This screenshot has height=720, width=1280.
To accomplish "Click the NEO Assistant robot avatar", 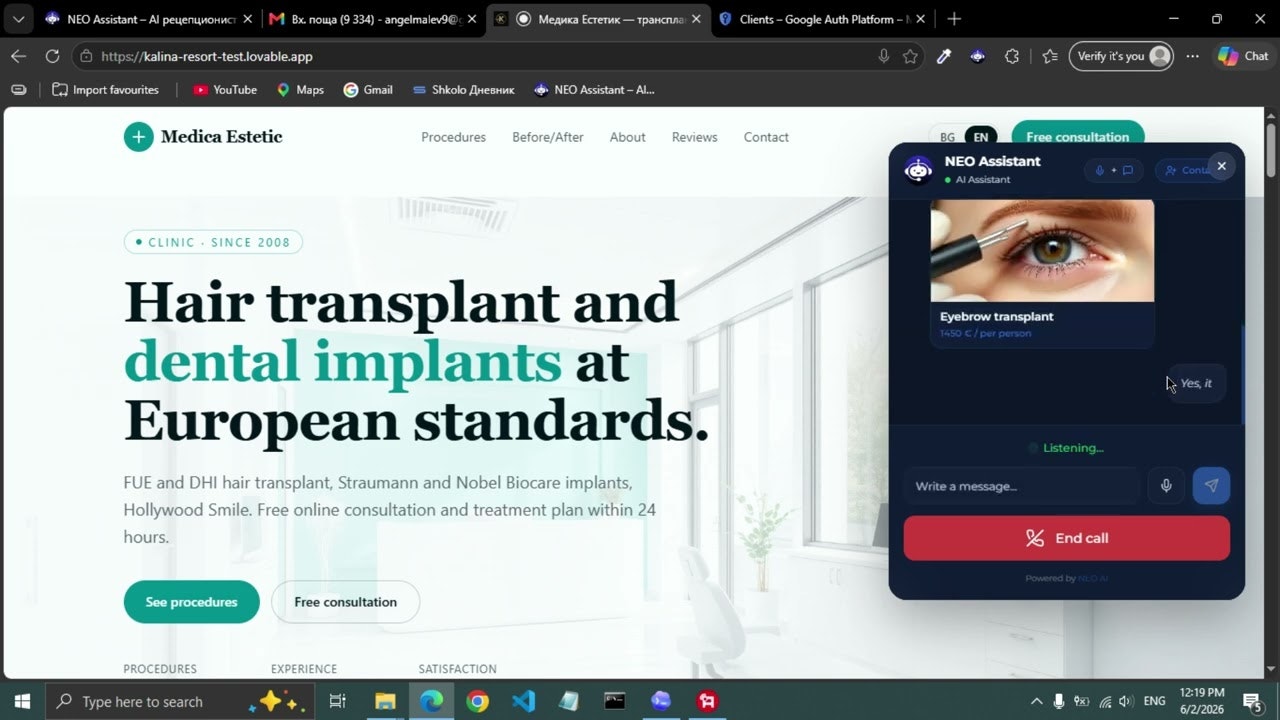I will coord(918,169).
